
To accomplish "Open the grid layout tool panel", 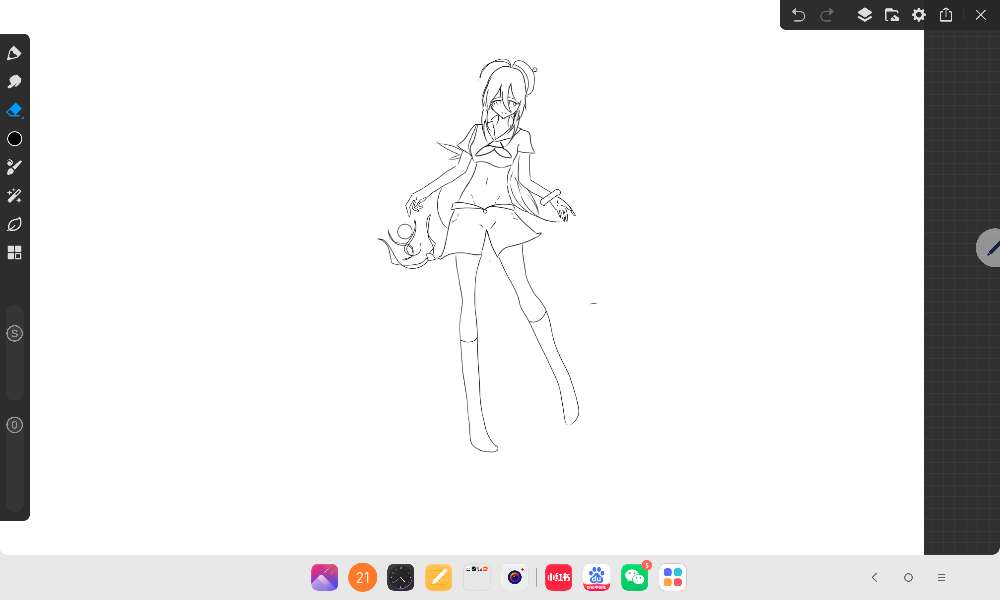I will coord(14,253).
